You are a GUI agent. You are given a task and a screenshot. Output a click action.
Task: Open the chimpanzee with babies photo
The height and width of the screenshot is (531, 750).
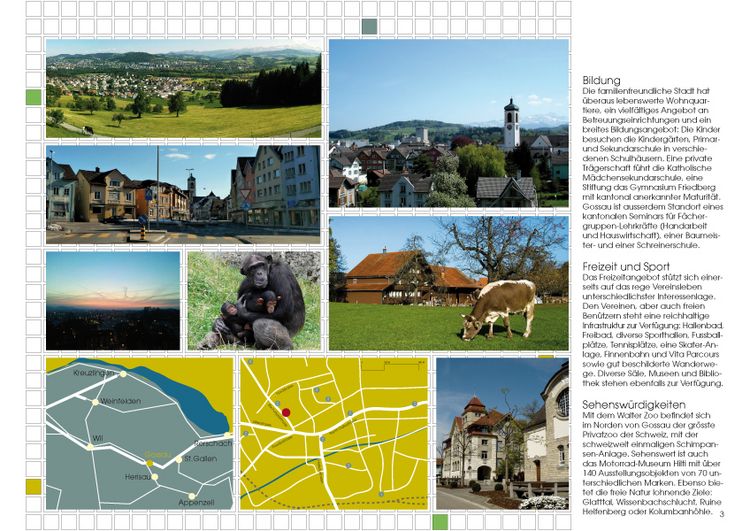(254, 301)
